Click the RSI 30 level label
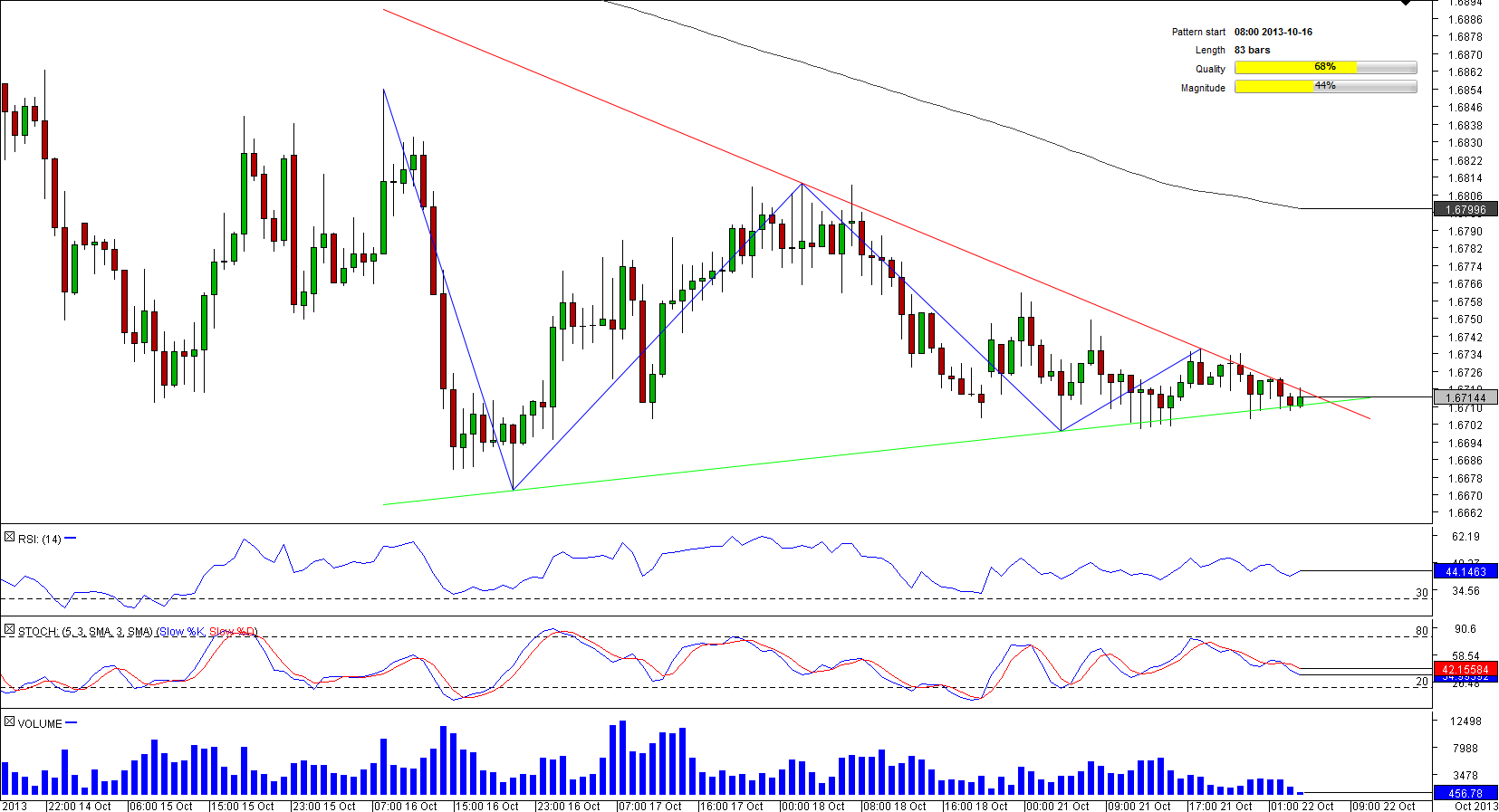 [1422, 593]
